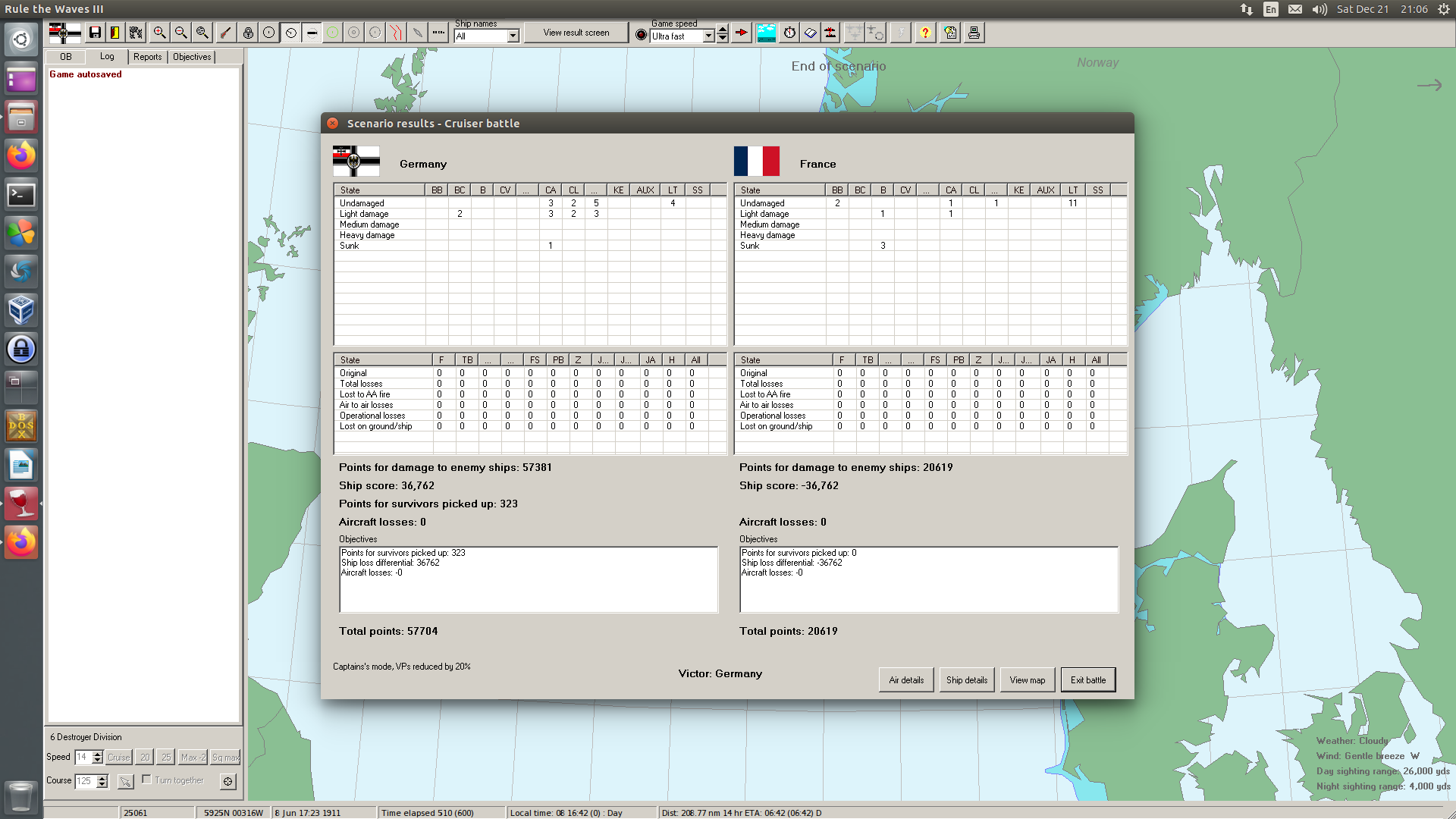Click the stopwatch toolbar icon
1456x819 pixels.
tap(790, 33)
